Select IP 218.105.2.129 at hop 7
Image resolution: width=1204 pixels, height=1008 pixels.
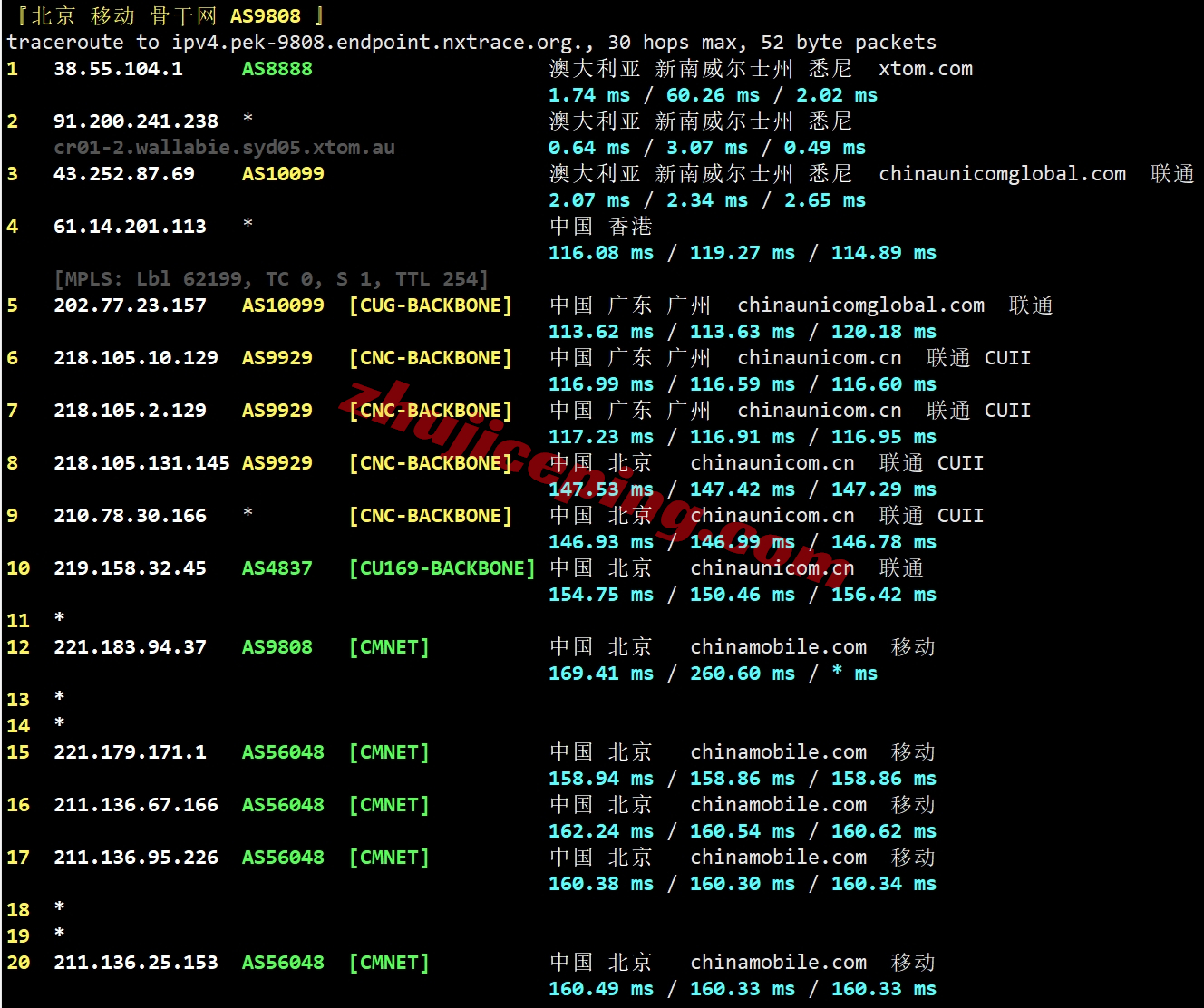click(x=130, y=411)
